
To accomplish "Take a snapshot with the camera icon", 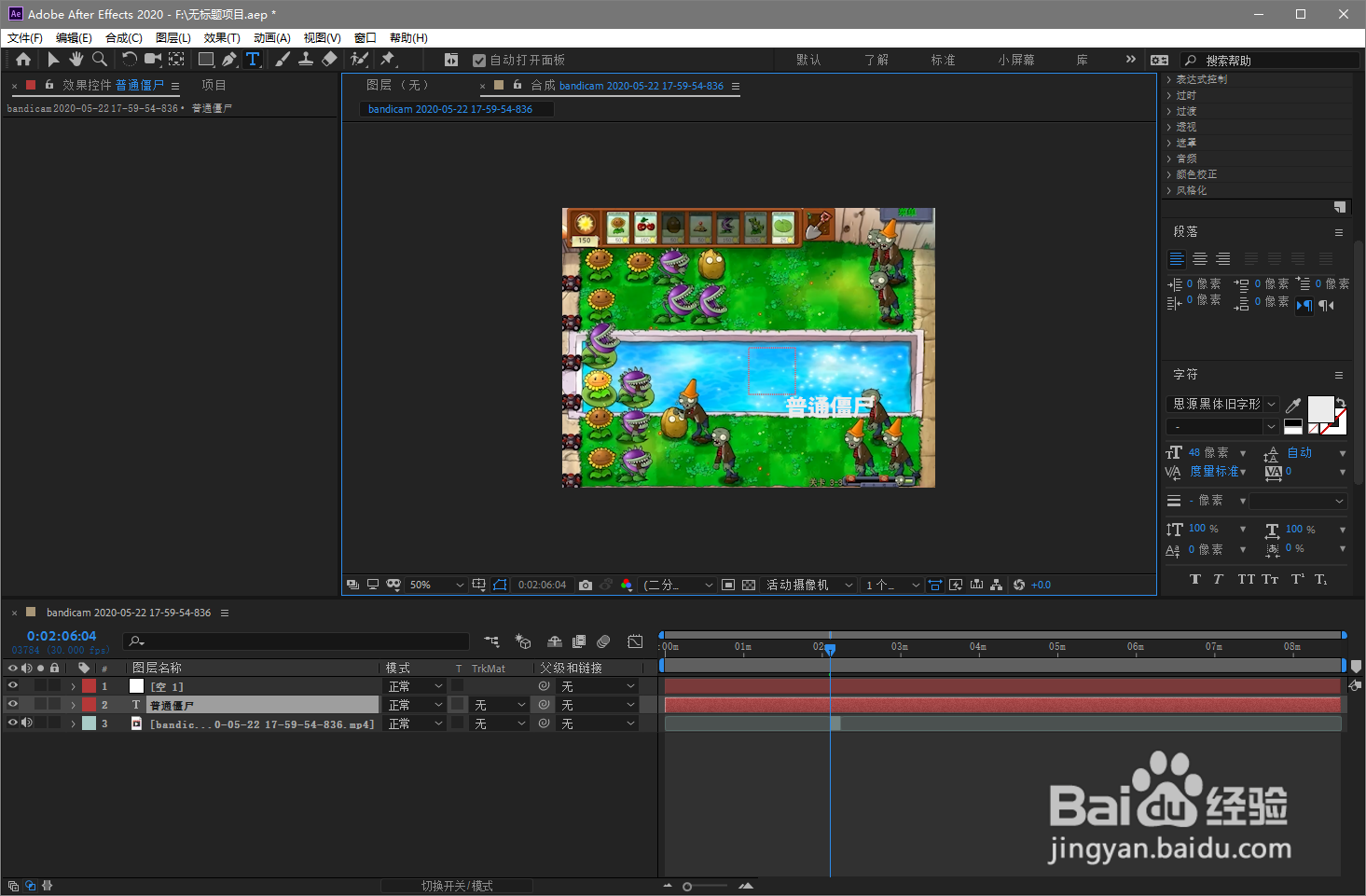I will pos(586,586).
